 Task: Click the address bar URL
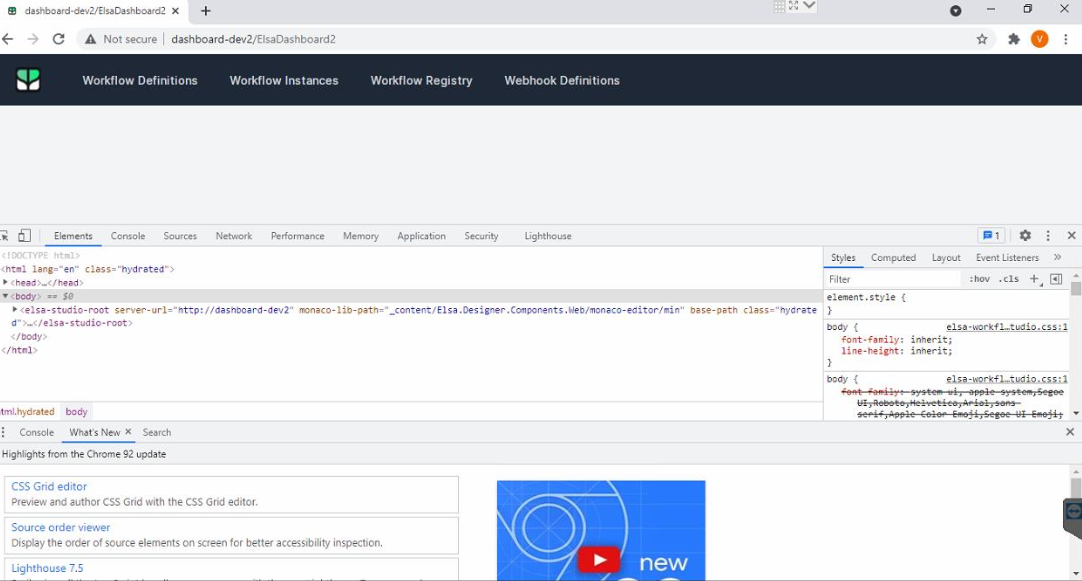click(x=253, y=39)
